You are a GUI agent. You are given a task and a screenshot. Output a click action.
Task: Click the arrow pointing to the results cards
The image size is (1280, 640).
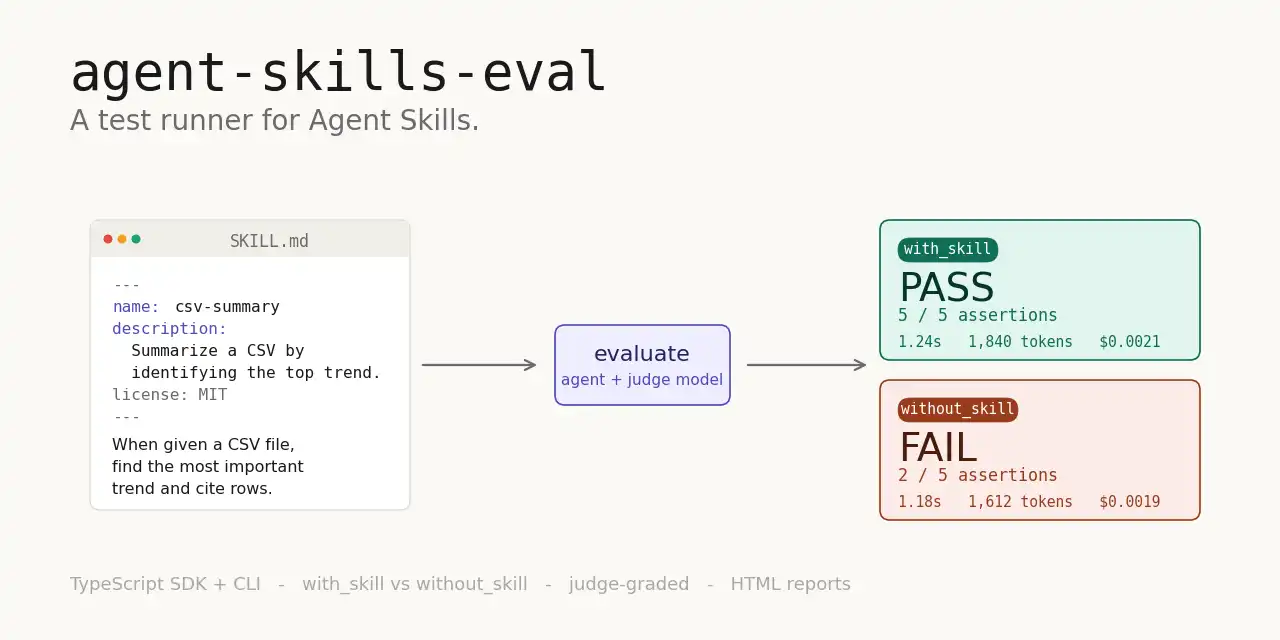806,365
